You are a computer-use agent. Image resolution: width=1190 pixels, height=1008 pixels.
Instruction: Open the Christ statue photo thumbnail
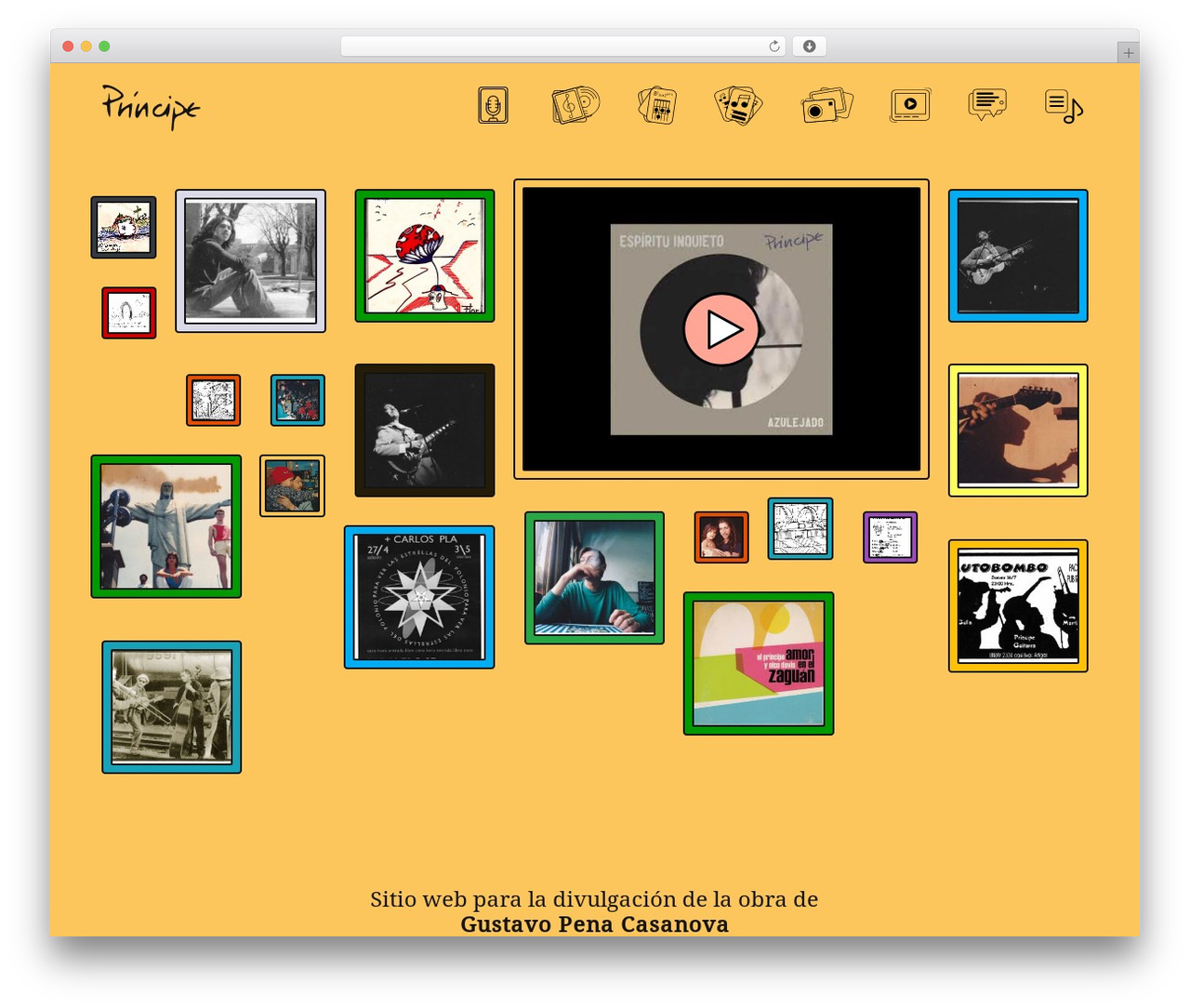click(x=166, y=526)
